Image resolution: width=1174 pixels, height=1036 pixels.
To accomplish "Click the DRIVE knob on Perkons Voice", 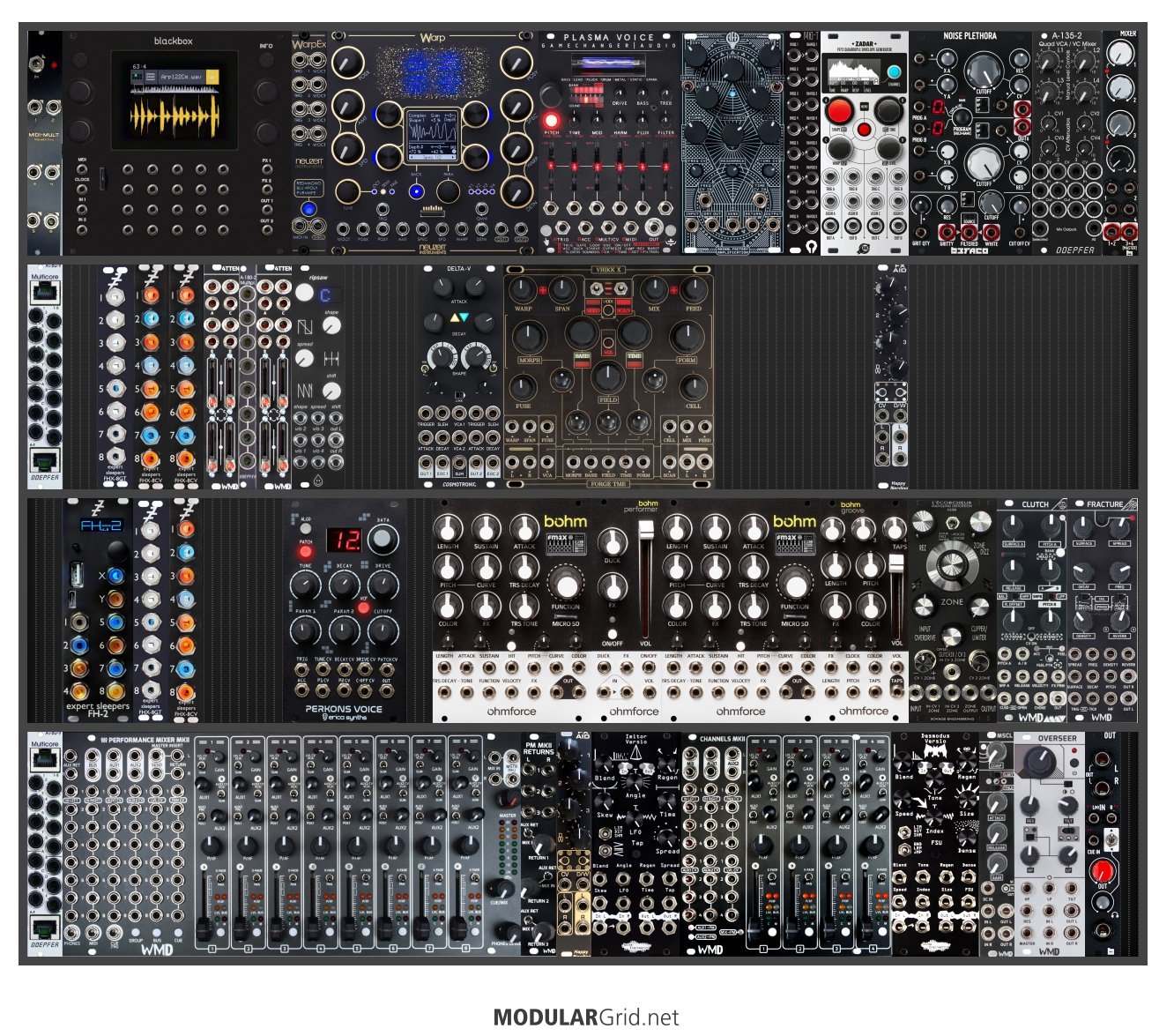I will coord(383,585).
